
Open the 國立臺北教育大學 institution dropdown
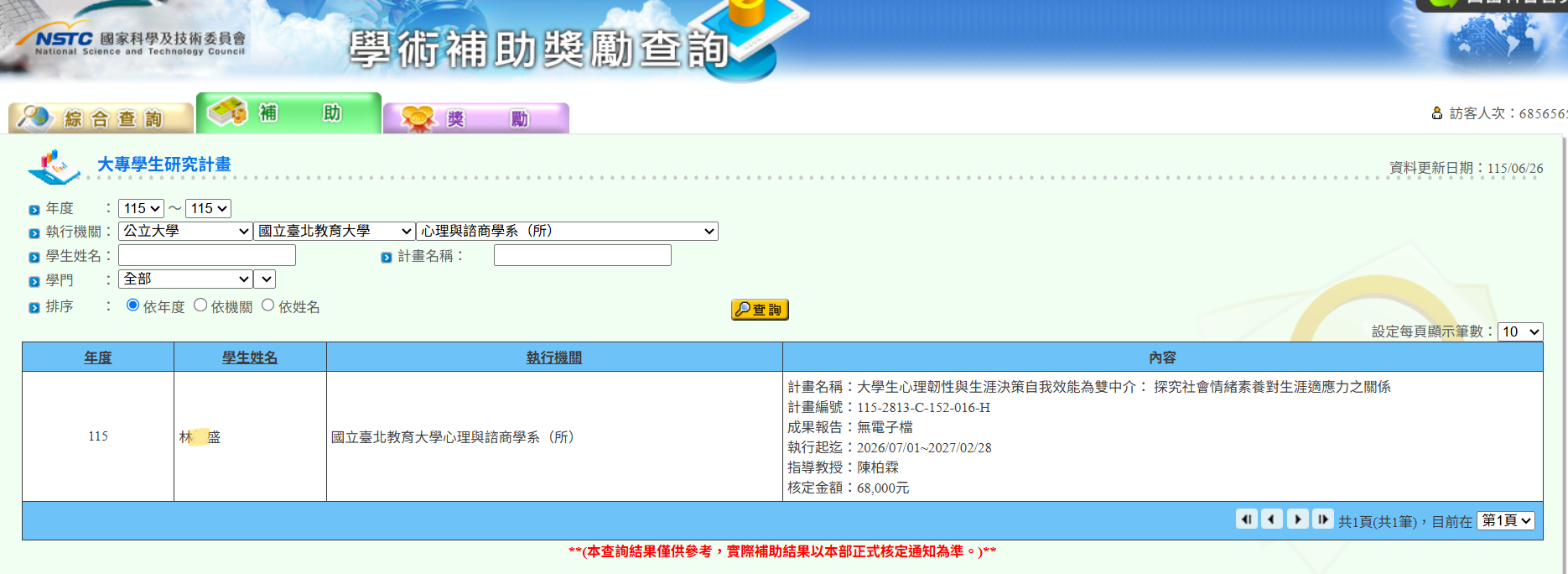point(335,231)
